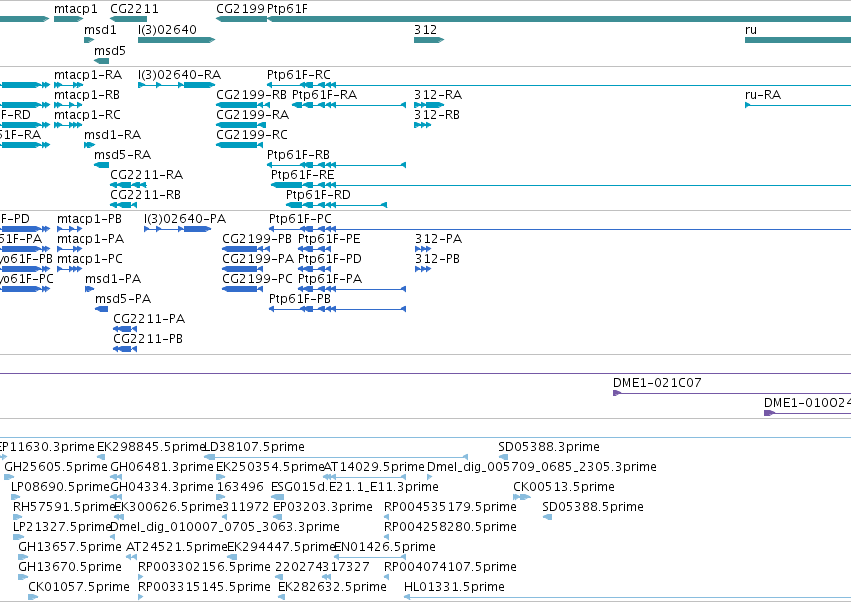Select the 'RP004074107.5prime' EST label
The height and width of the screenshot is (602, 851).
coord(450,566)
